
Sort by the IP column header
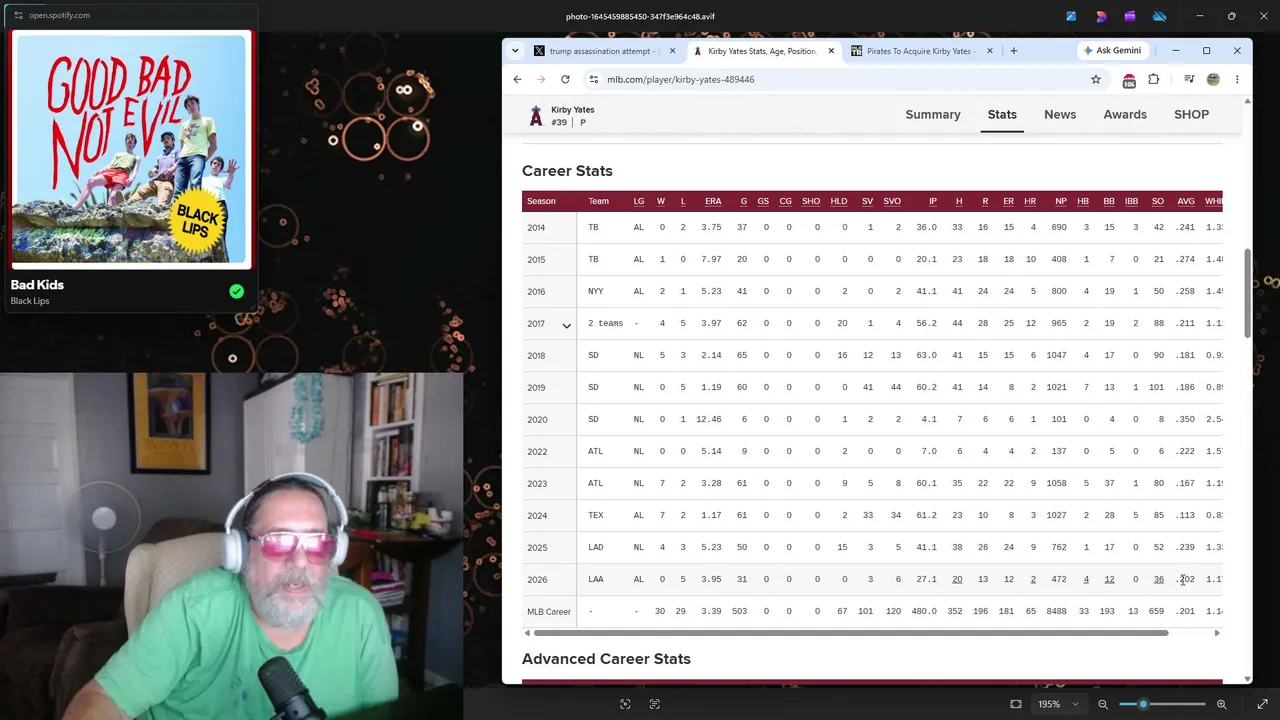click(933, 201)
